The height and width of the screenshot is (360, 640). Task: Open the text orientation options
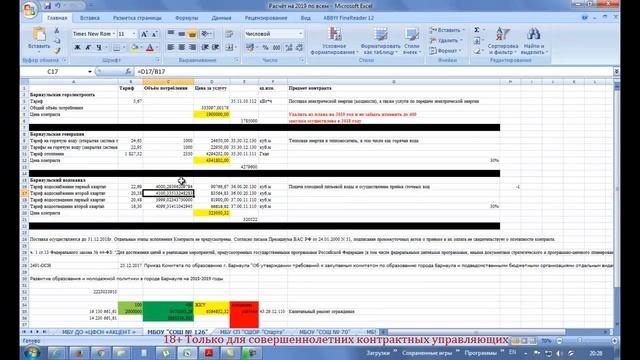click(x=206, y=34)
